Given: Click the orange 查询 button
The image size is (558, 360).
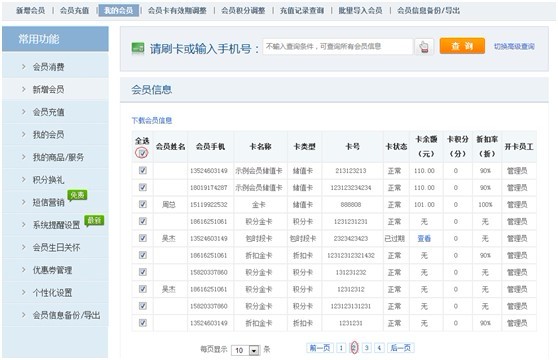Looking at the screenshot, I should [x=462, y=46].
